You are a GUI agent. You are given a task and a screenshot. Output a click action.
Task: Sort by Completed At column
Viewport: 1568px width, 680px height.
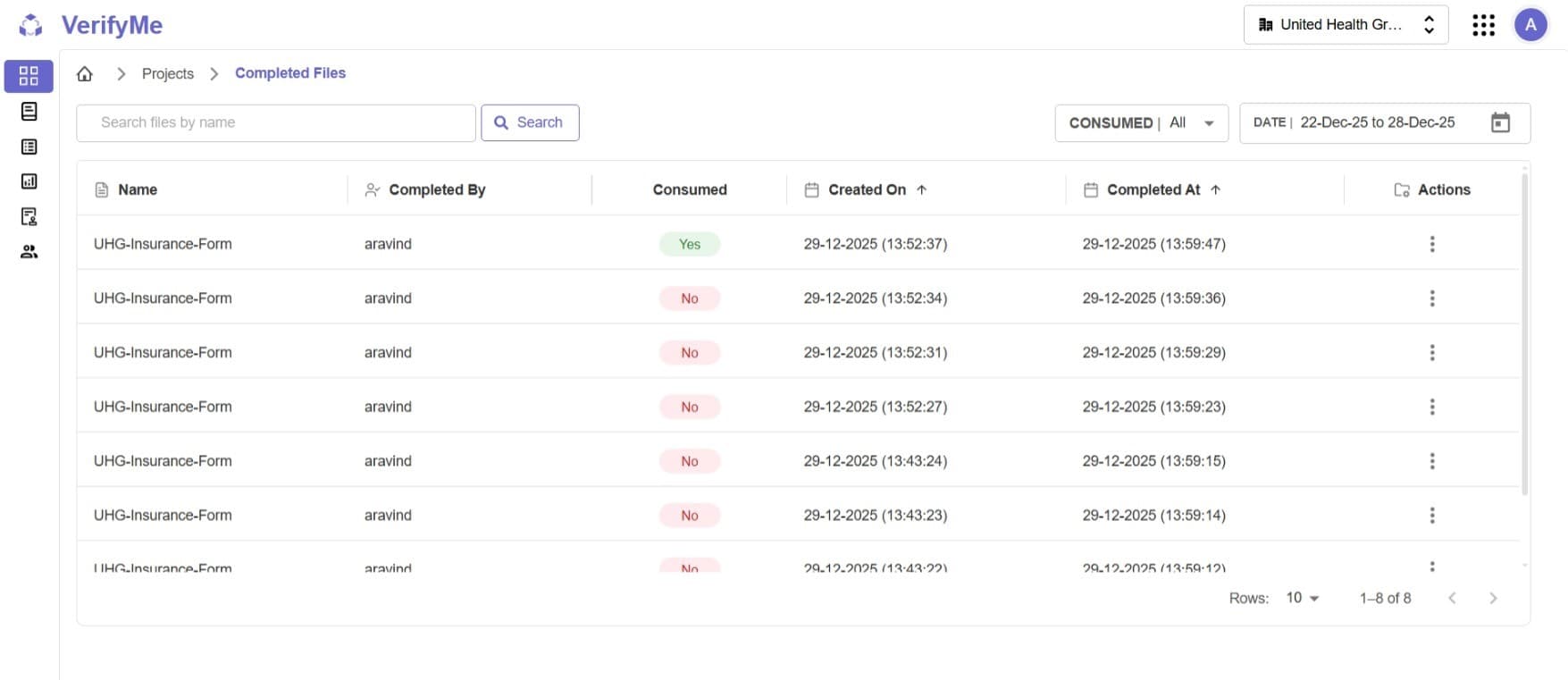[1153, 189]
